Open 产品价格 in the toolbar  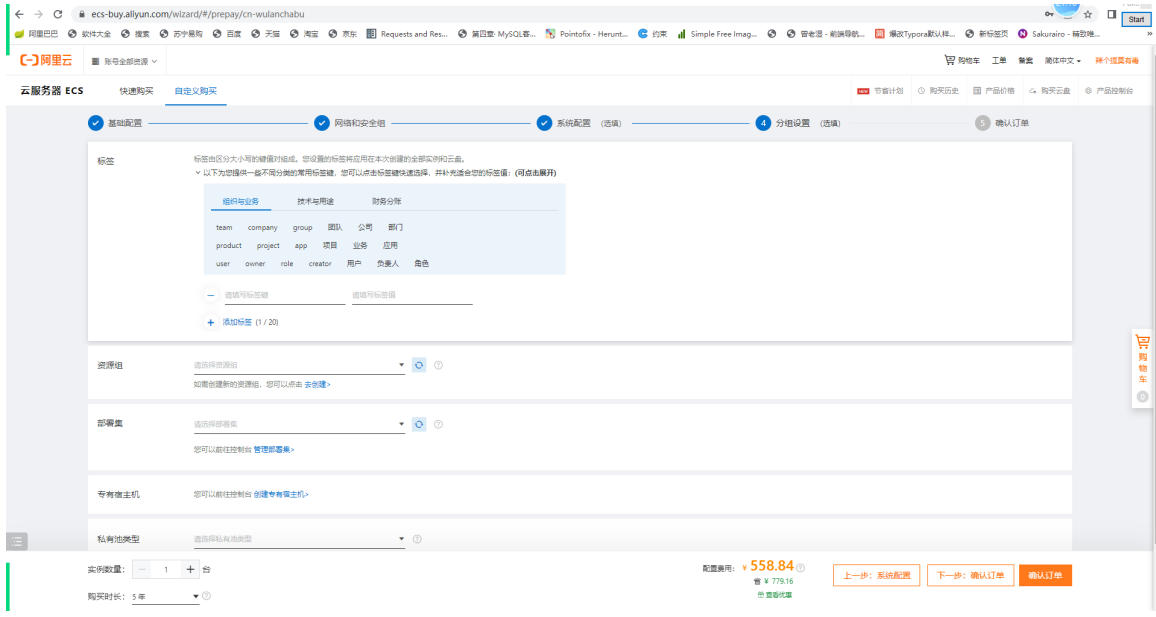[x=994, y=91]
